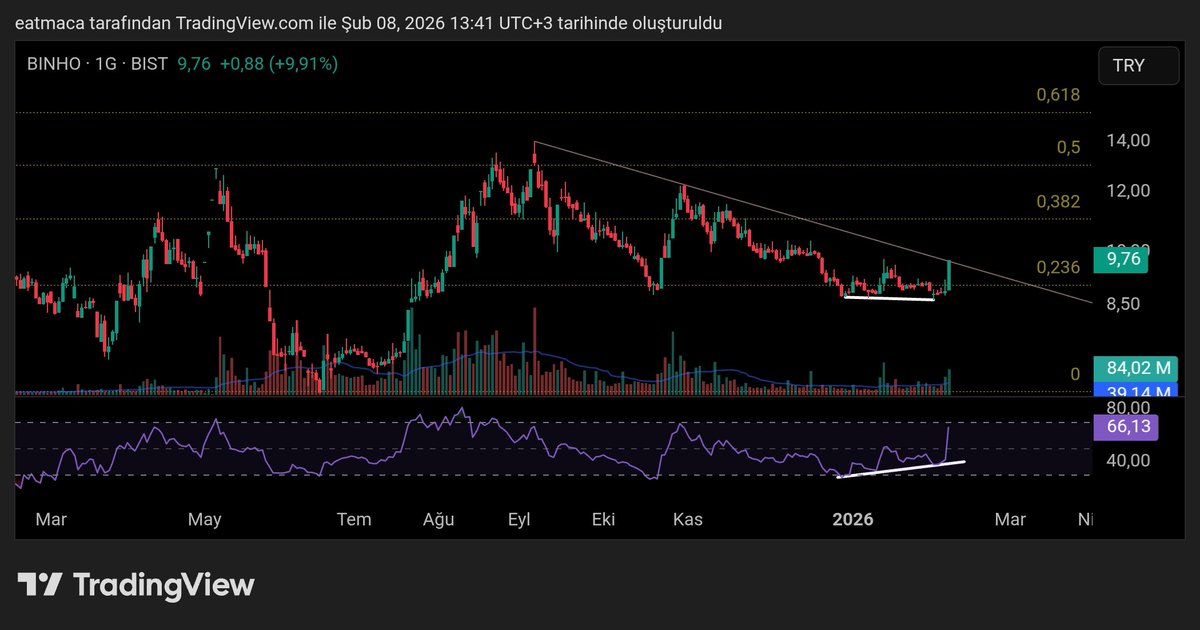Click the Mar label preceding May on time axis
The height and width of the screenshot is (630, 1200).
[51, 519]
